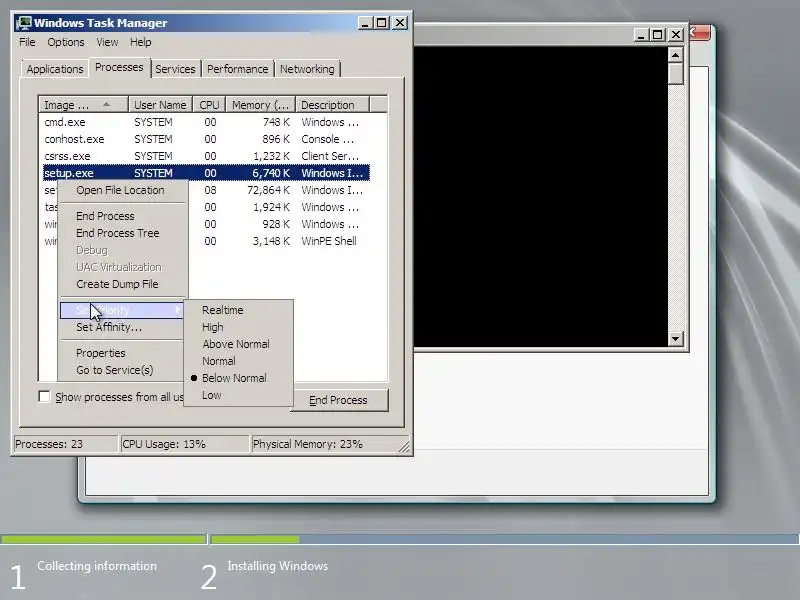Click console window scroll up arrow
This screenshot has width=800, height=600.
(x=676, y=55)
